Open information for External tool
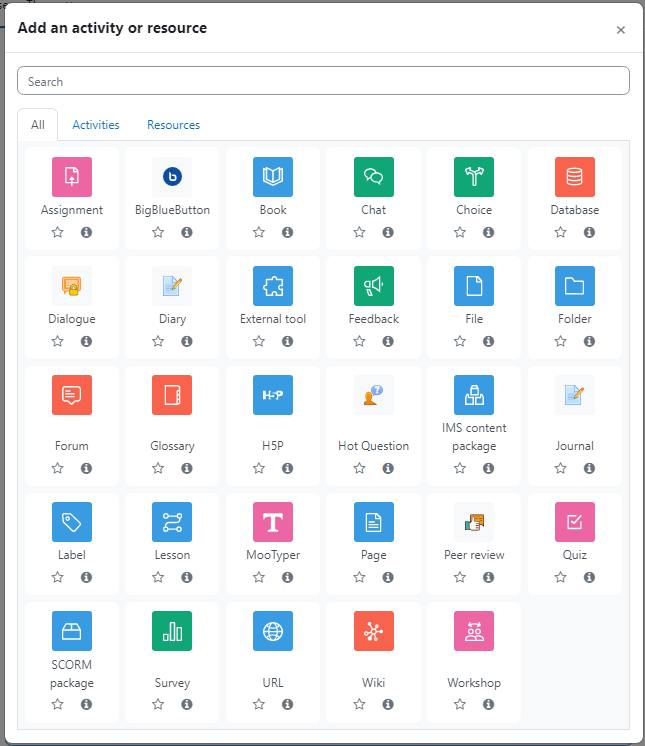The image size is (645, 746). tap(287, 341)
